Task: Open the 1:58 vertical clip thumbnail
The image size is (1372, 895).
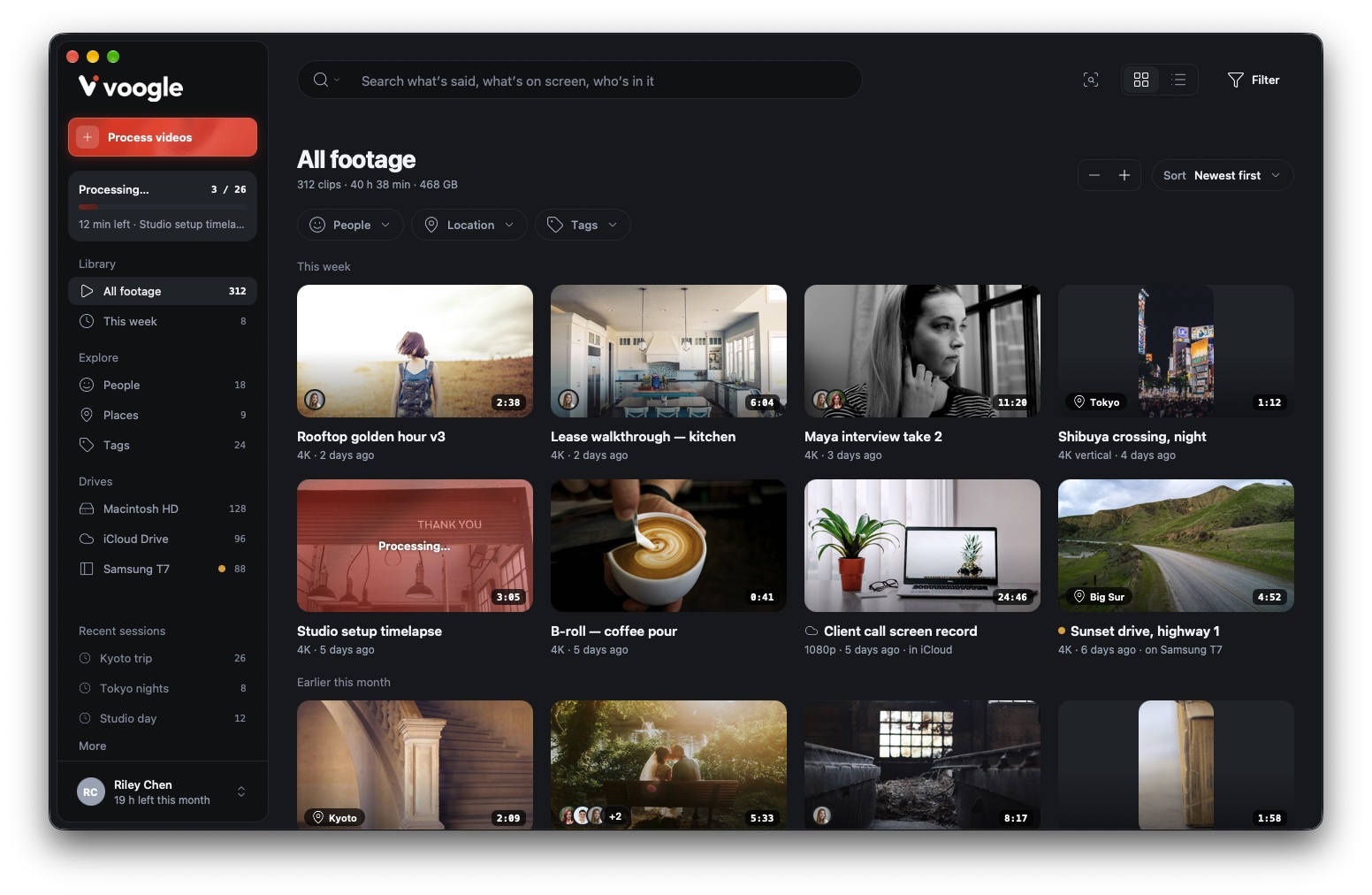Action: click(x=1176, y=765)
